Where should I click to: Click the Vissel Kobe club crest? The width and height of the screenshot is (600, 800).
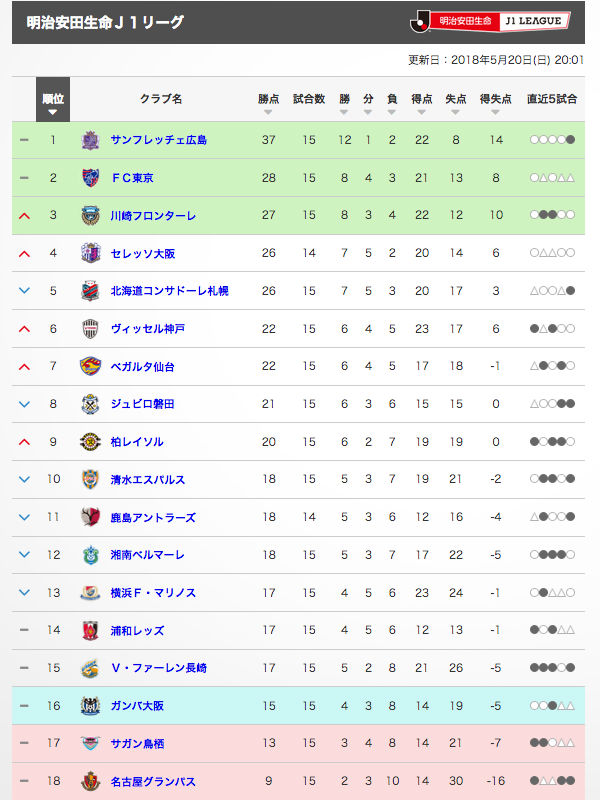[x=91, y=329]
